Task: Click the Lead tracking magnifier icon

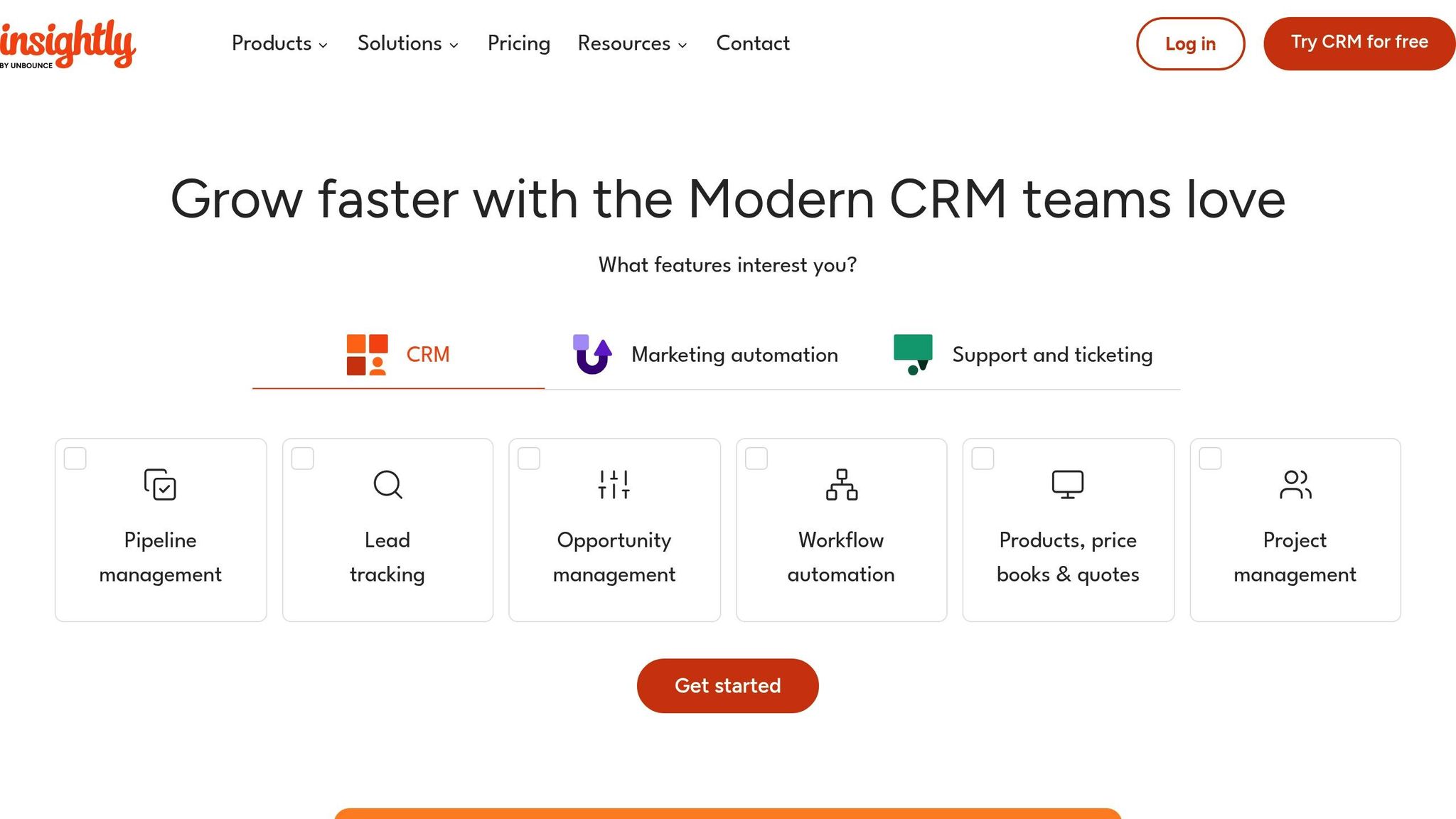Action: pos(387,484)
